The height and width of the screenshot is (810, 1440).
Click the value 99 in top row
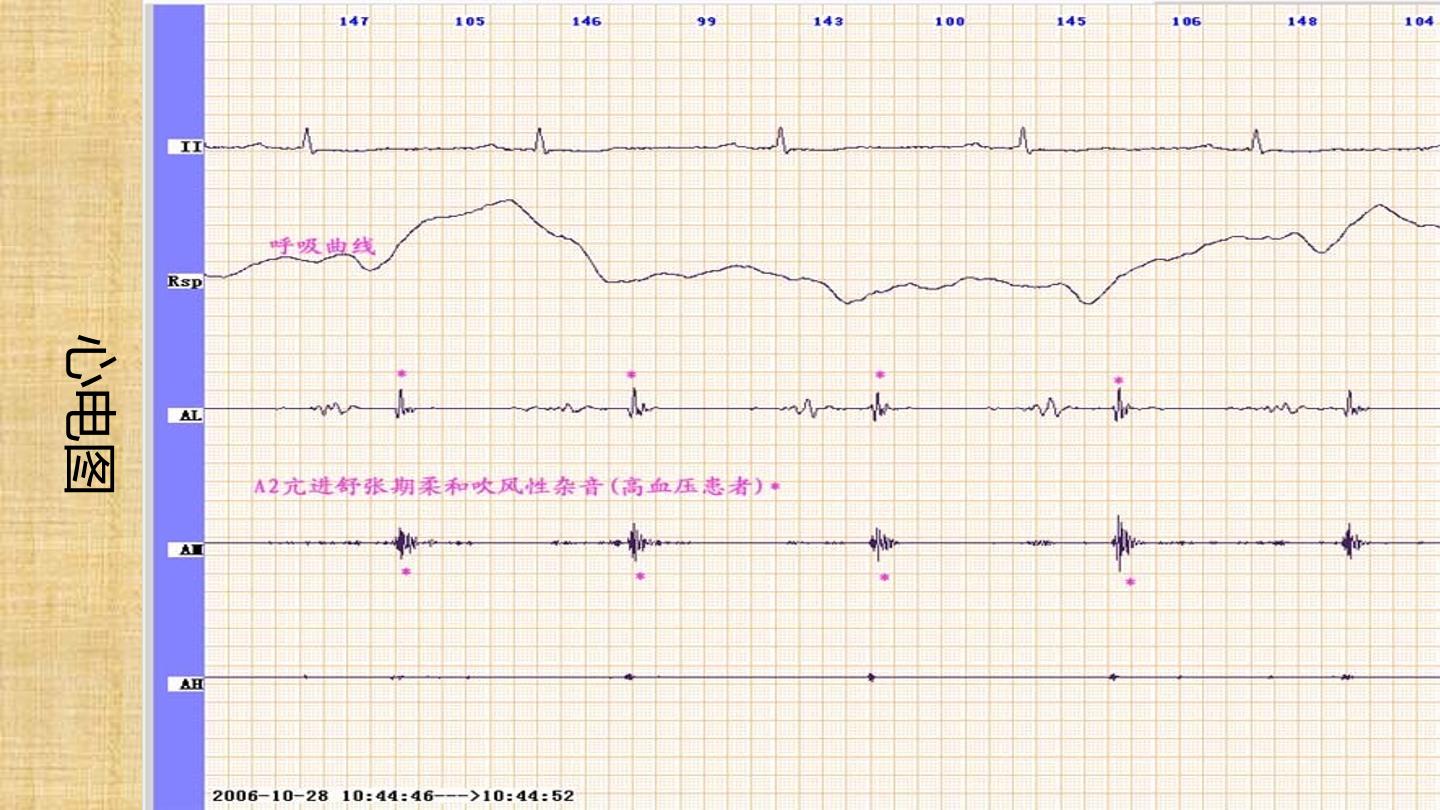pos(707,21)
